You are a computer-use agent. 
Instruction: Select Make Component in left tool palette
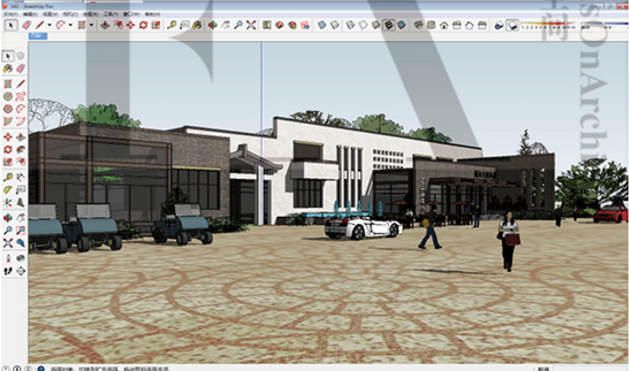coord(20,56)
